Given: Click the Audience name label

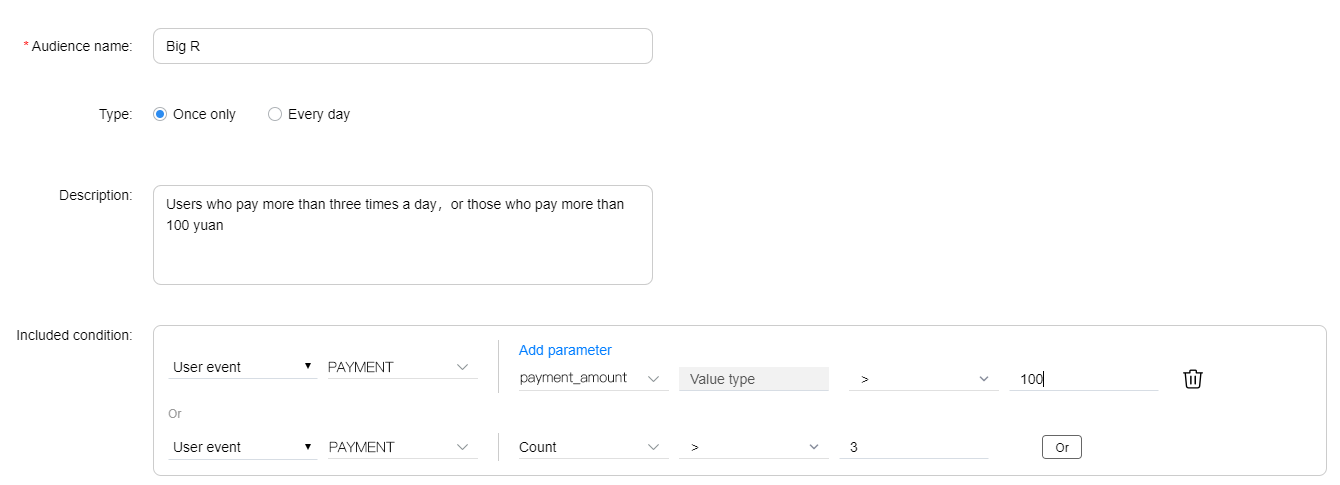Looking at the screenshot, I should 81,46.
